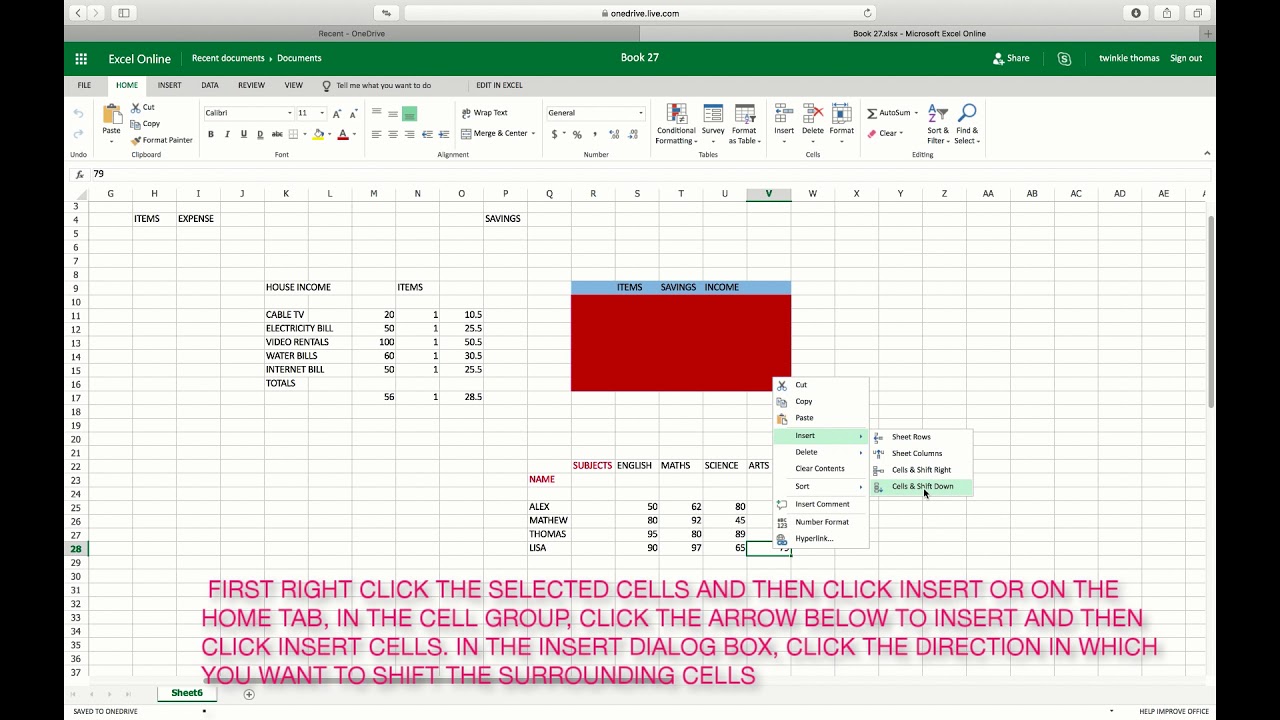
Task: Undo the last action
Action: (78, 114)
